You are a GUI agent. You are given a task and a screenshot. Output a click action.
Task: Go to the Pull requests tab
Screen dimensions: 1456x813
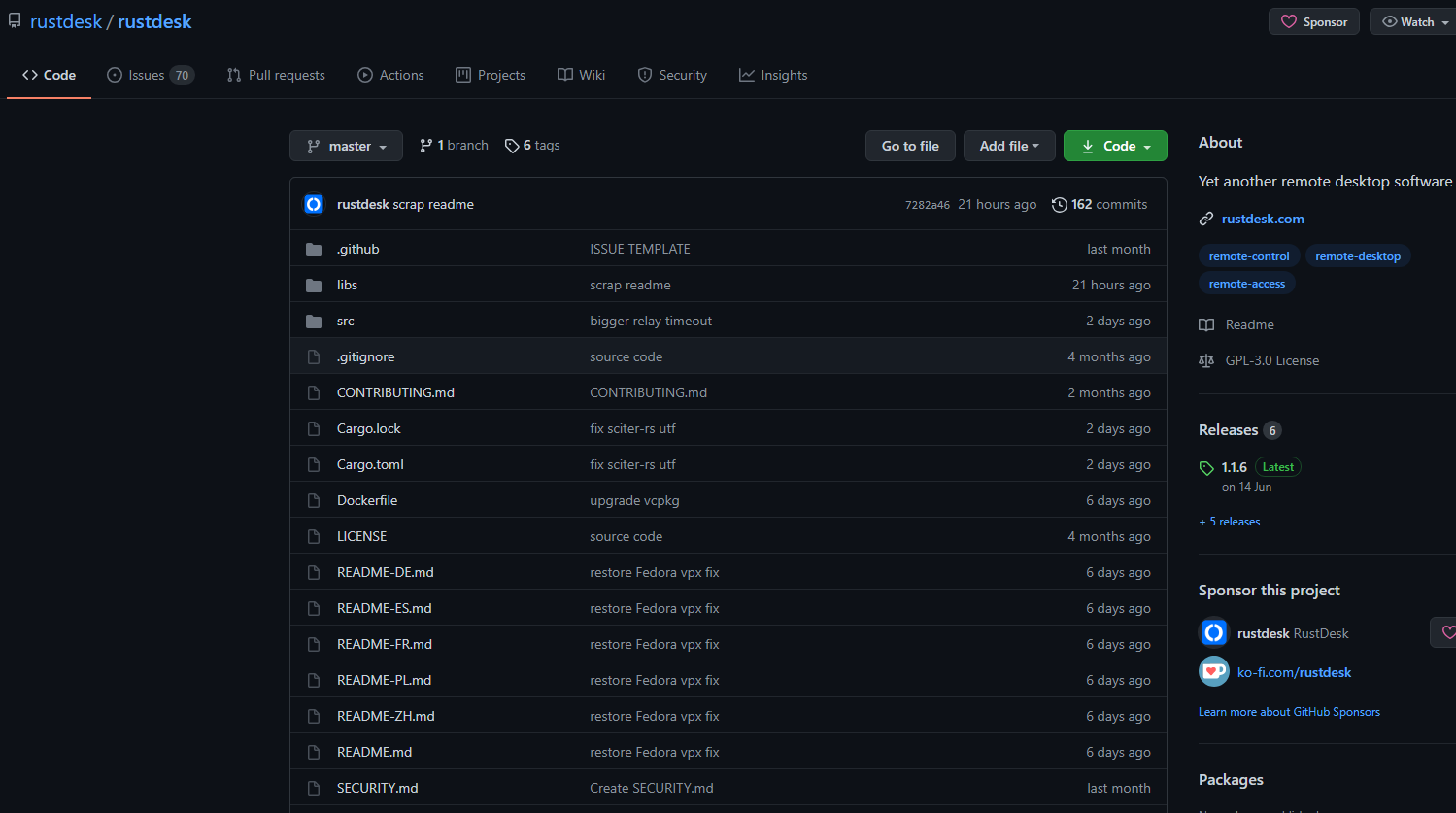click(x=276, y=75)
